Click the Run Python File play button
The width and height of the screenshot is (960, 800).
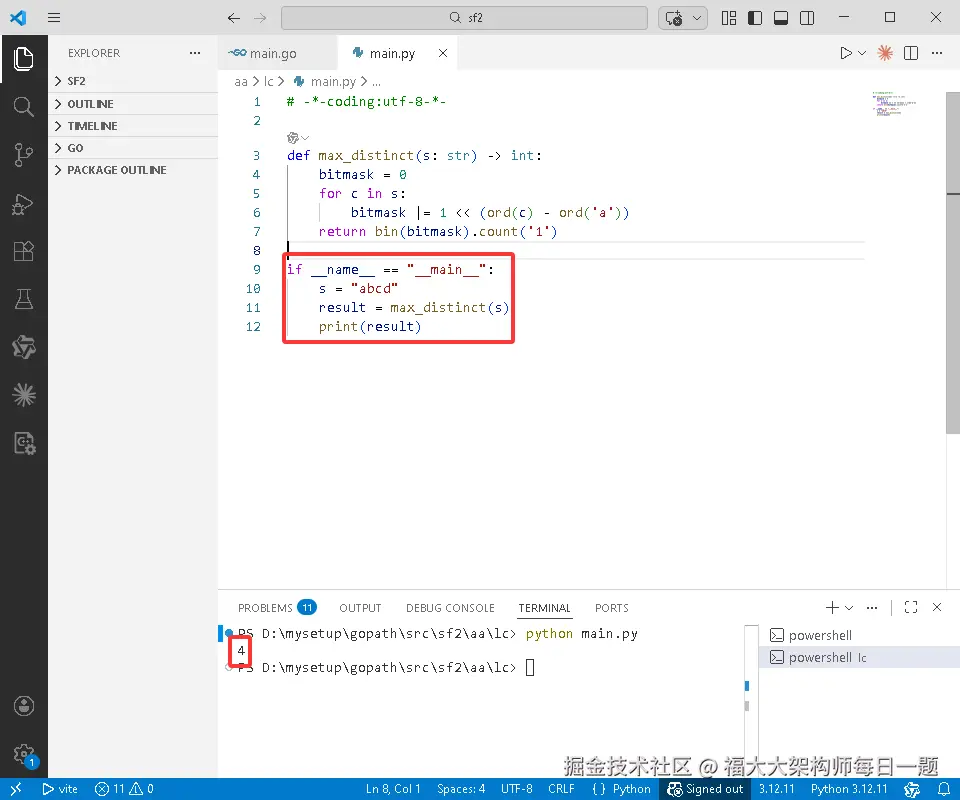846,53
